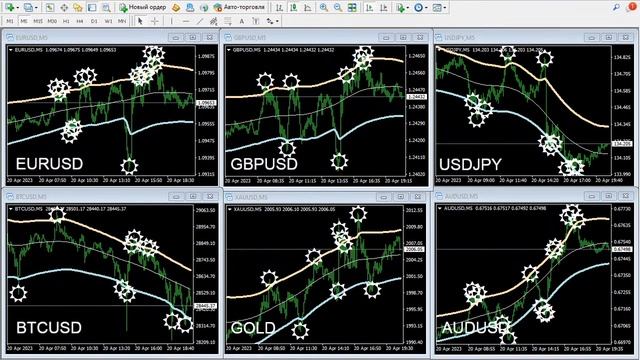Screen dimensions: 640x360
Task: Switch timeframe to MN
Action: pyautogui.click(x=122, y=21)
